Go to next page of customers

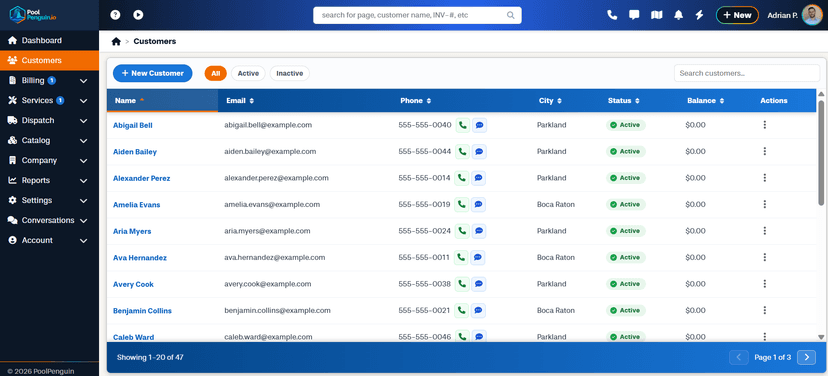pos(806,358)
